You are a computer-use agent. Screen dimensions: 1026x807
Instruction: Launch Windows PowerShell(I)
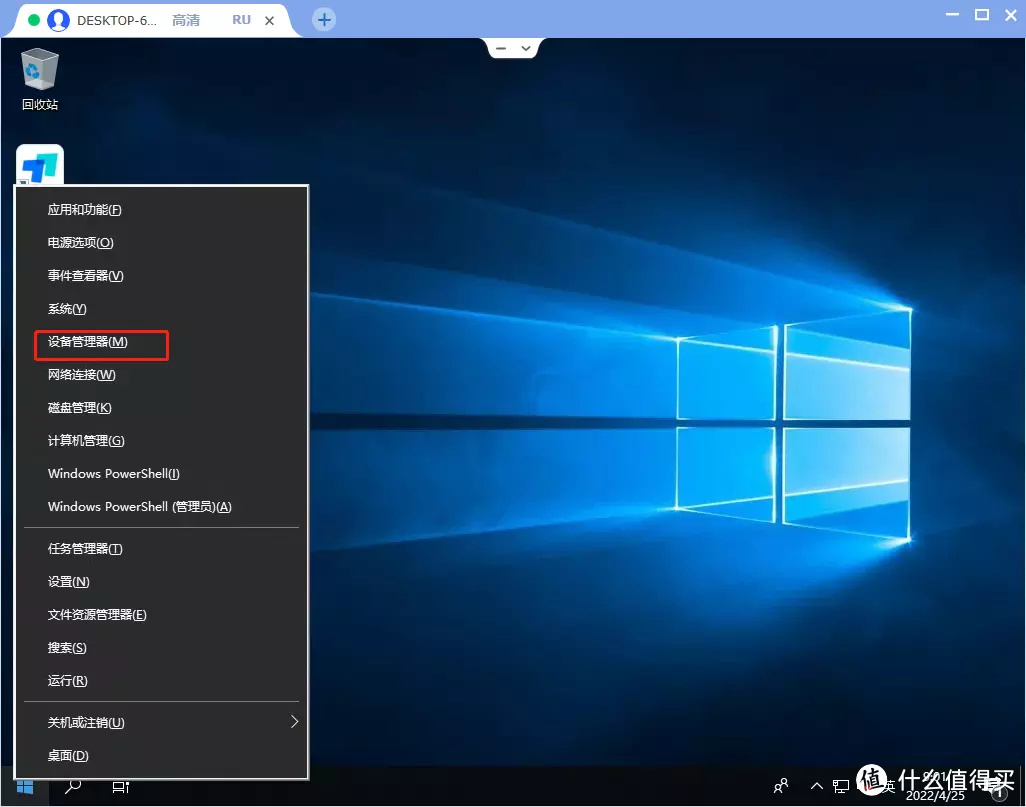[x=161, y=473]
